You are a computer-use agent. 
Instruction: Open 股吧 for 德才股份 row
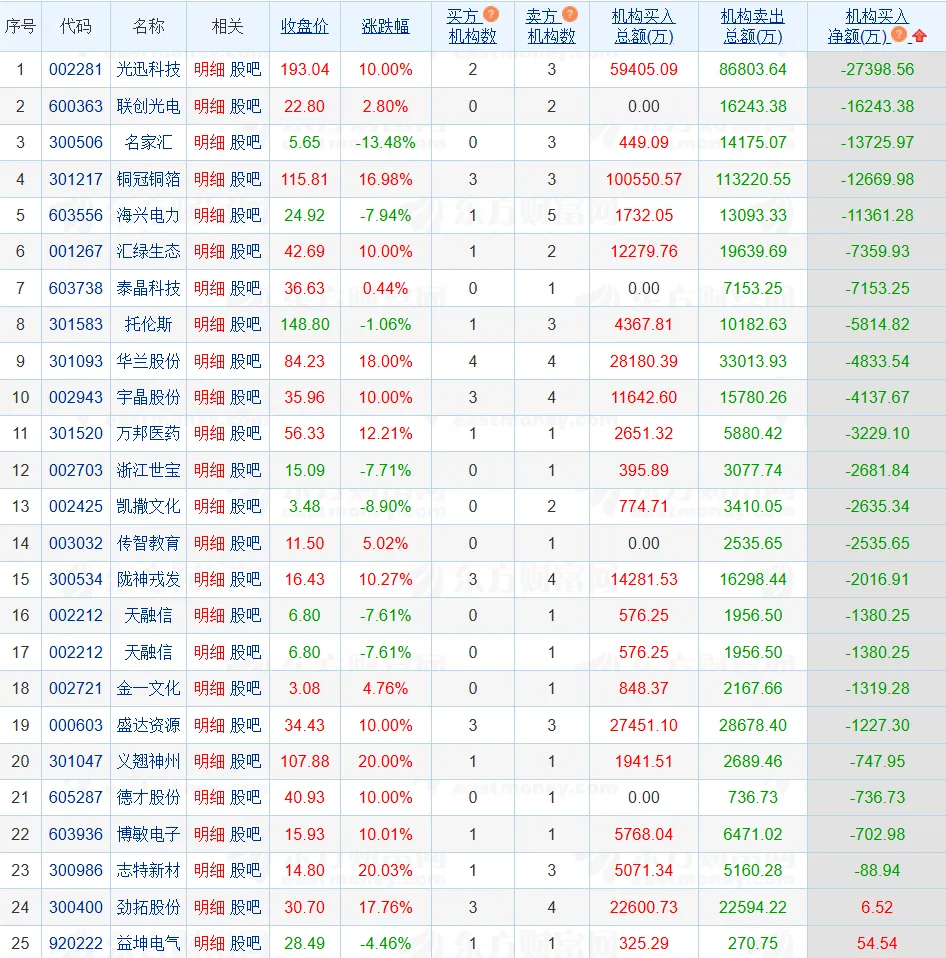[246, 797]
